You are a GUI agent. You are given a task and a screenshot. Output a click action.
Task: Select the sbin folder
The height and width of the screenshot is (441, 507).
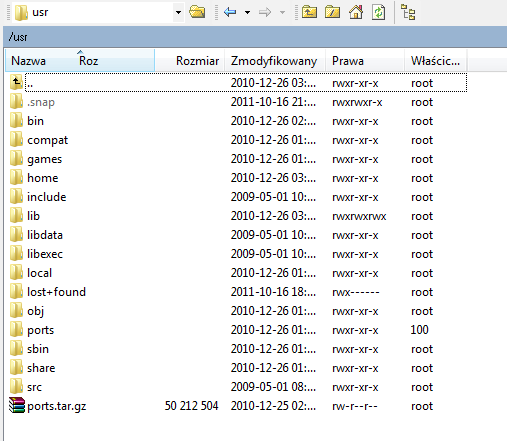coord(38,349)
